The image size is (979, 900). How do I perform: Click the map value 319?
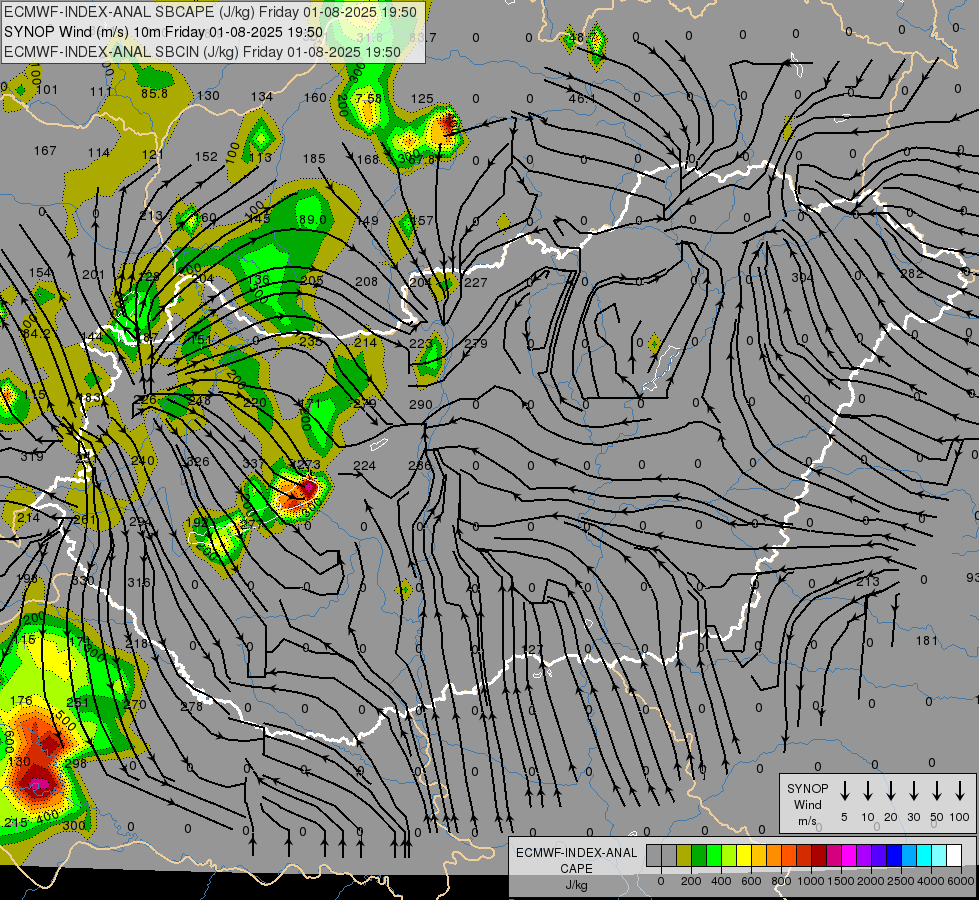(32, 457)
